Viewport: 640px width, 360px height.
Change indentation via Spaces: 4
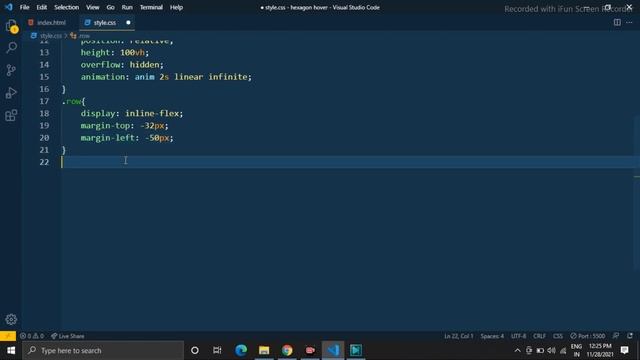[x=492, y=336]
